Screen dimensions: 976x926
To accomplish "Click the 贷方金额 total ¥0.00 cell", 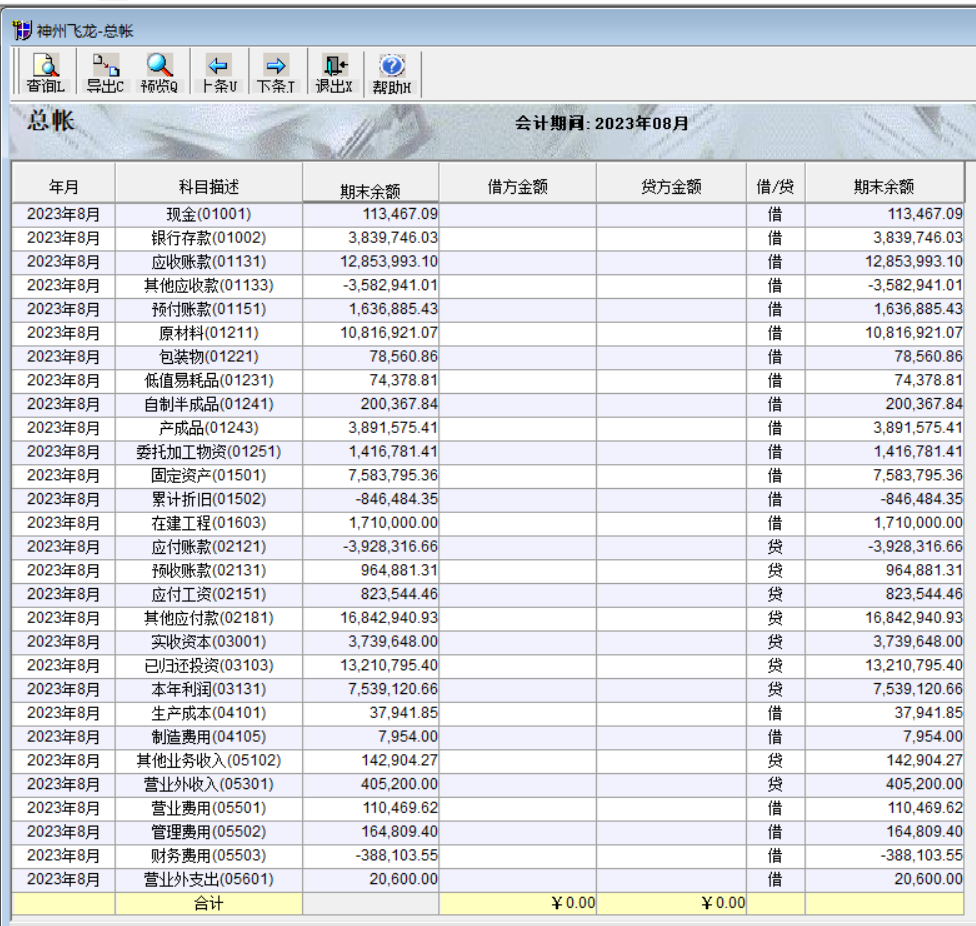I will point(671,904).
